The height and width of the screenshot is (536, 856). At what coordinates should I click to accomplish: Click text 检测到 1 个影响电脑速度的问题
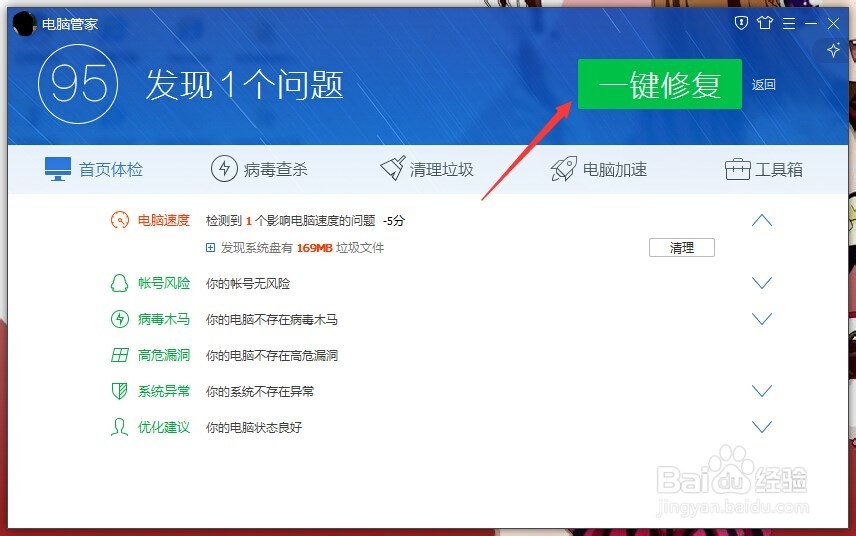(290, 221)
